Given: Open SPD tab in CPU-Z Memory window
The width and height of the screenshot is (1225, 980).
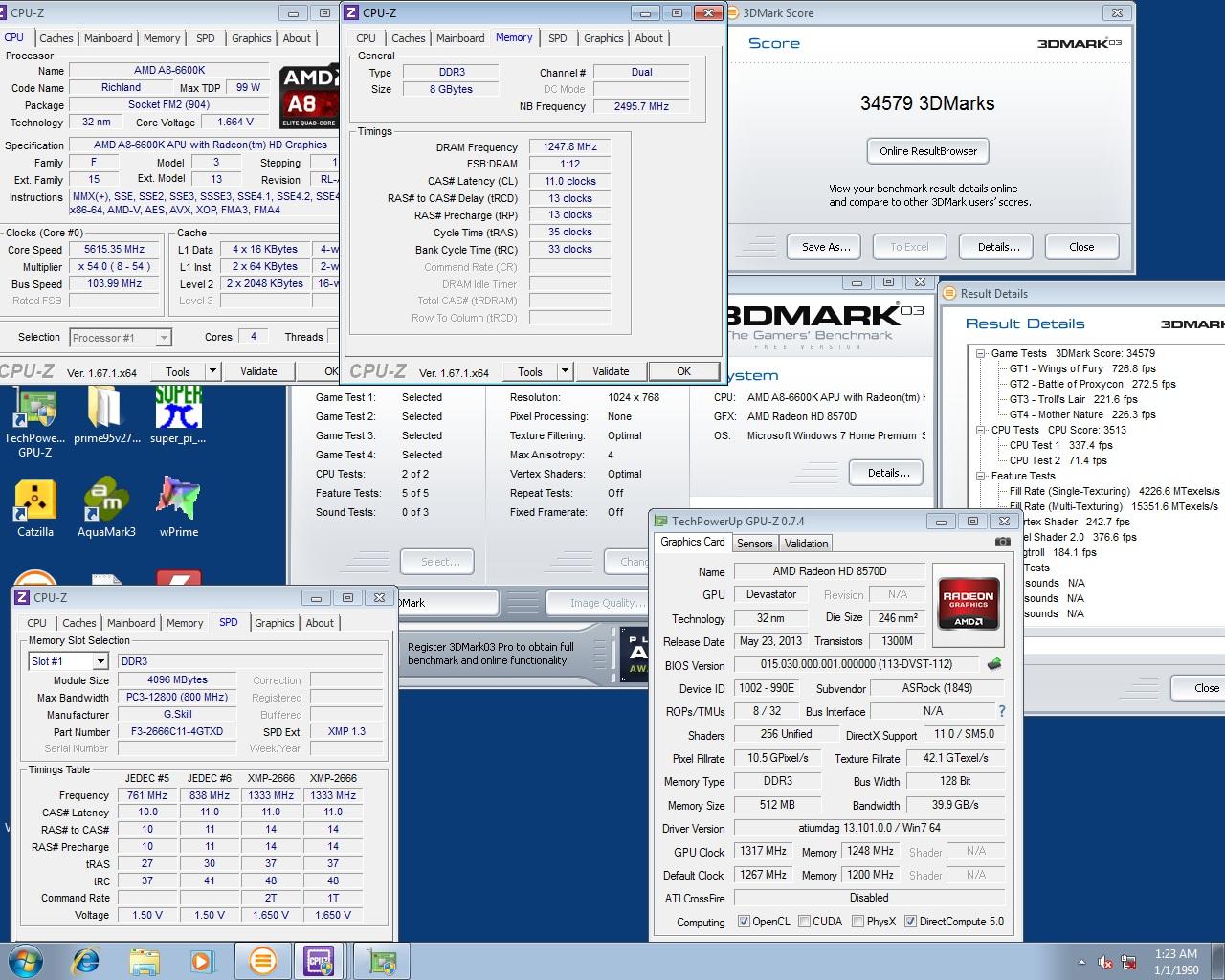Looking at the screenshot, I should pos(558,38).
